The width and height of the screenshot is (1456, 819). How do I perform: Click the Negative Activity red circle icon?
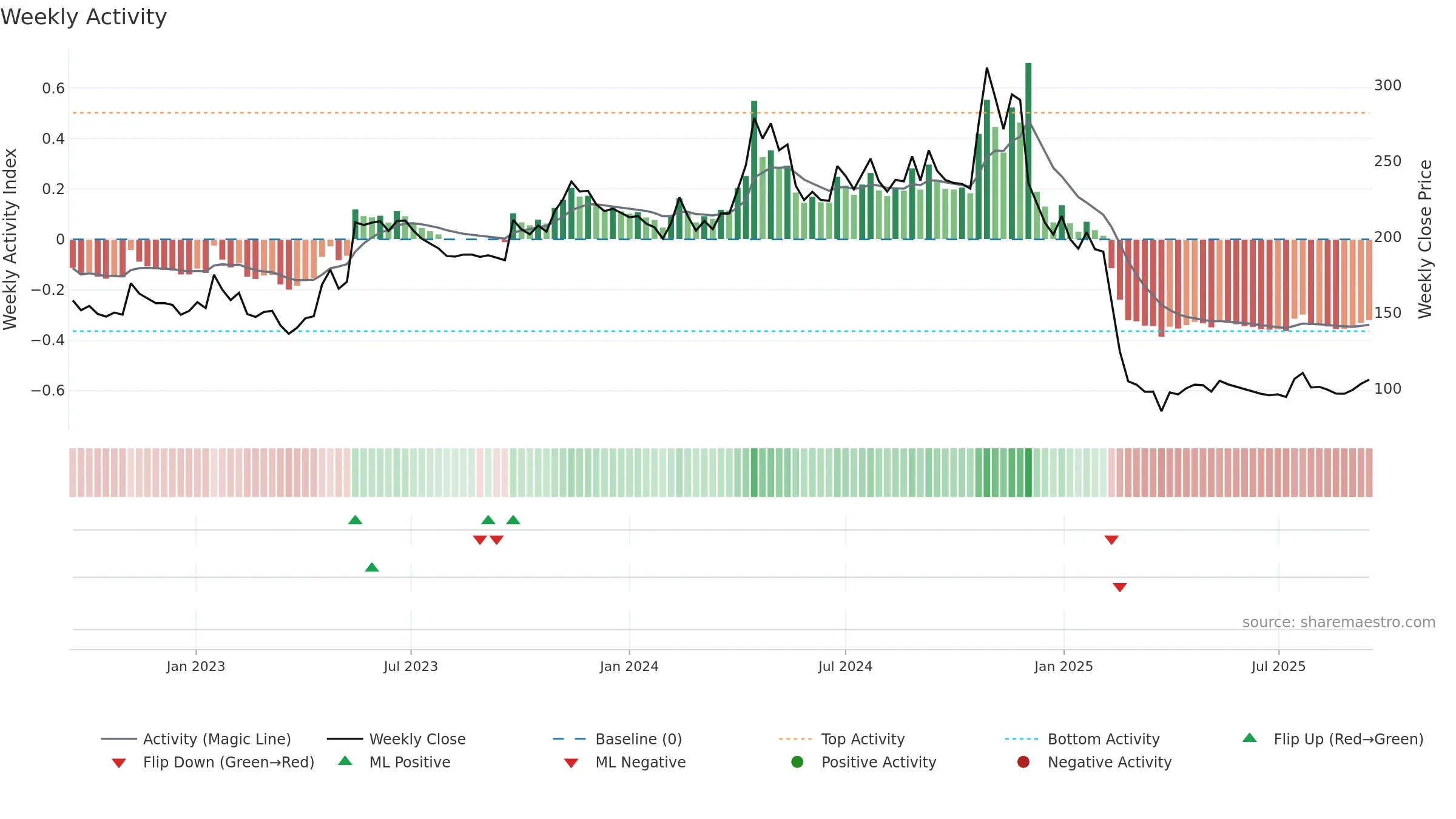coord(1023,762)
